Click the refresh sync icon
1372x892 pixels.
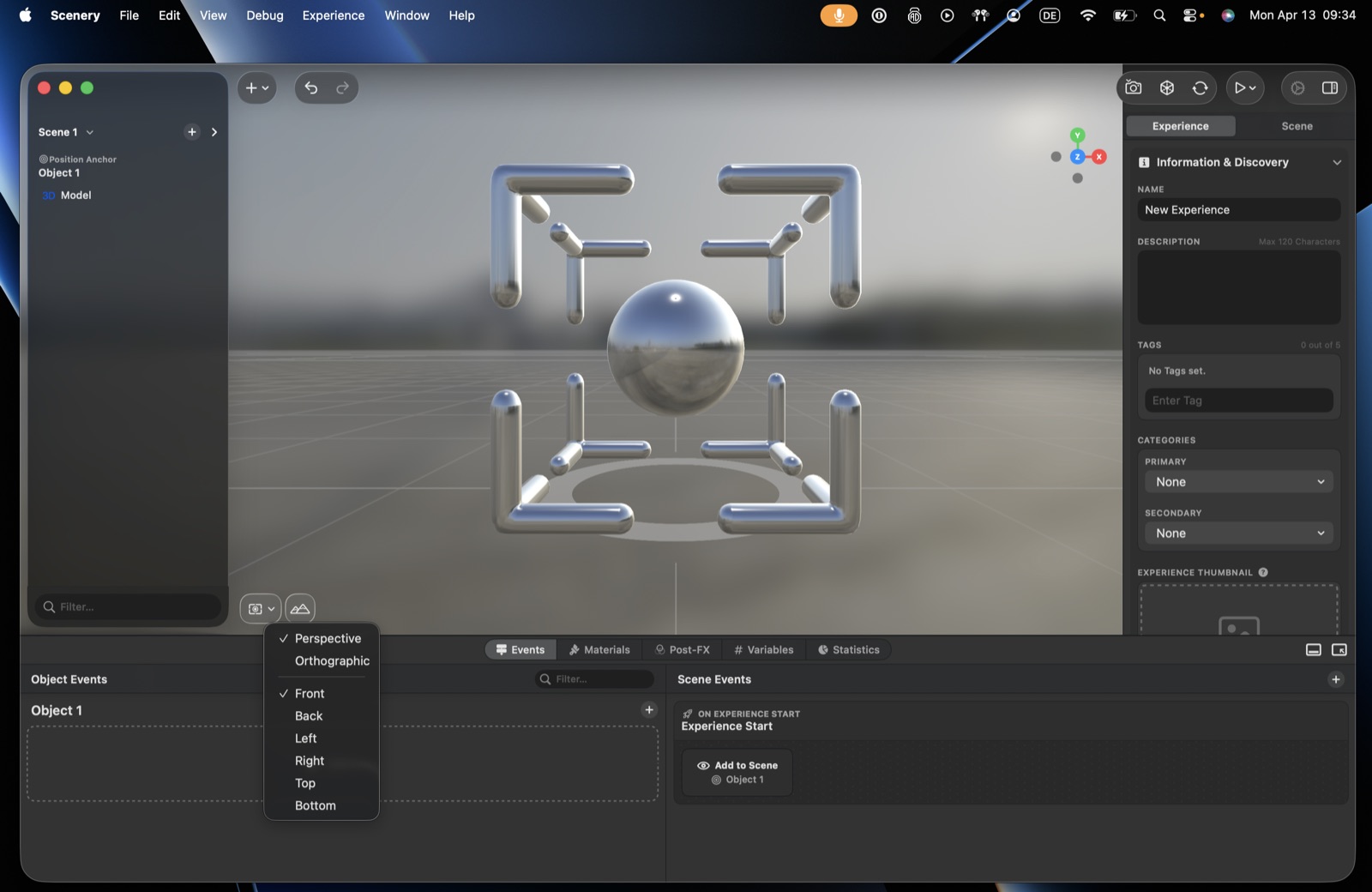(1200, 87)
